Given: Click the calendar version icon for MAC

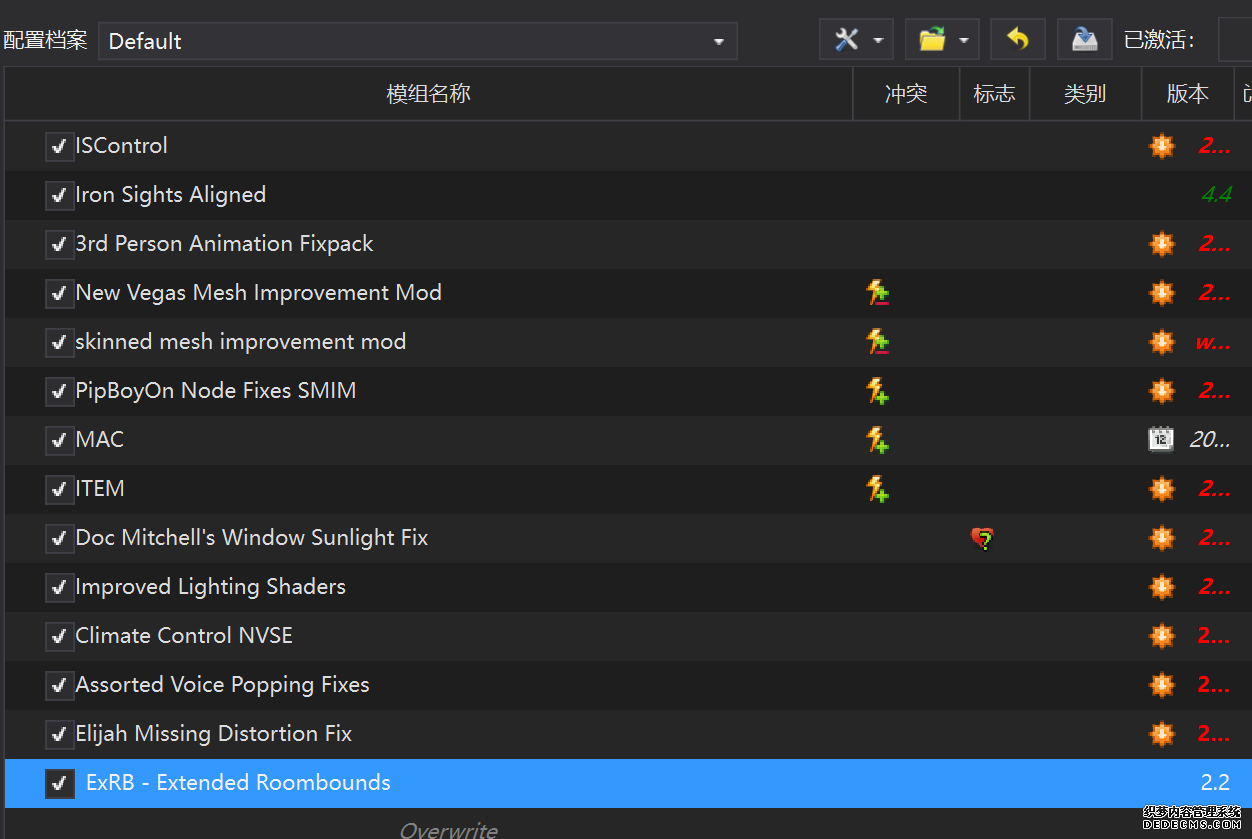Looking at the screenshot, I should 1161,439.
